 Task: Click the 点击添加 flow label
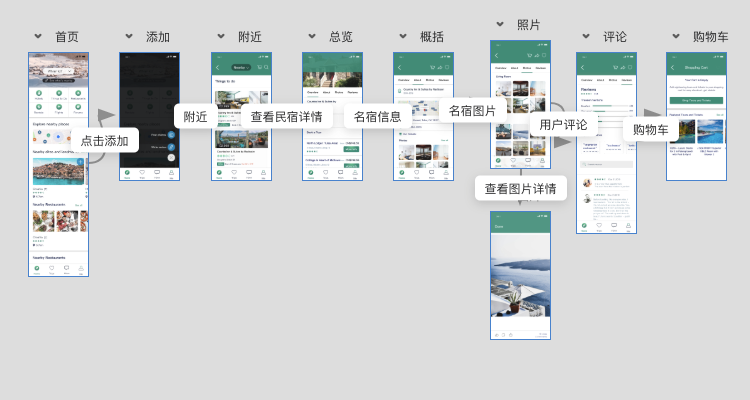click(x=104, y=141)
